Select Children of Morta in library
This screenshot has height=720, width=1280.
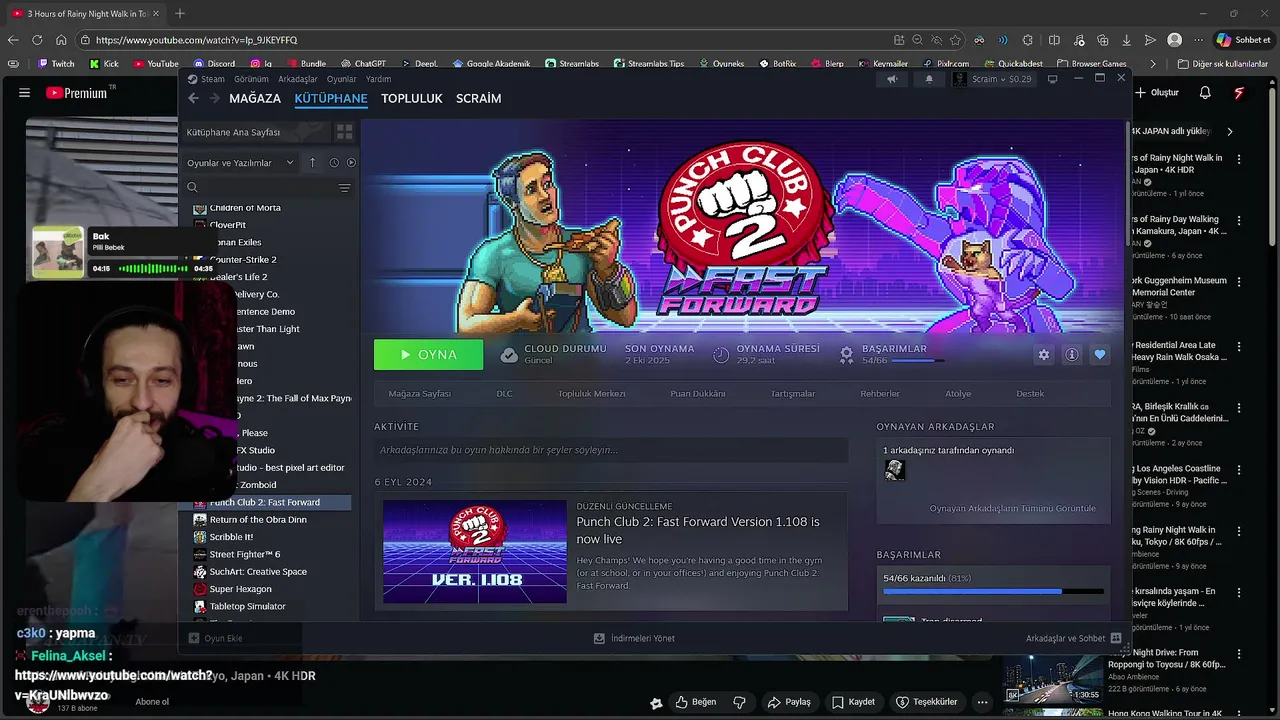(244, 208)
